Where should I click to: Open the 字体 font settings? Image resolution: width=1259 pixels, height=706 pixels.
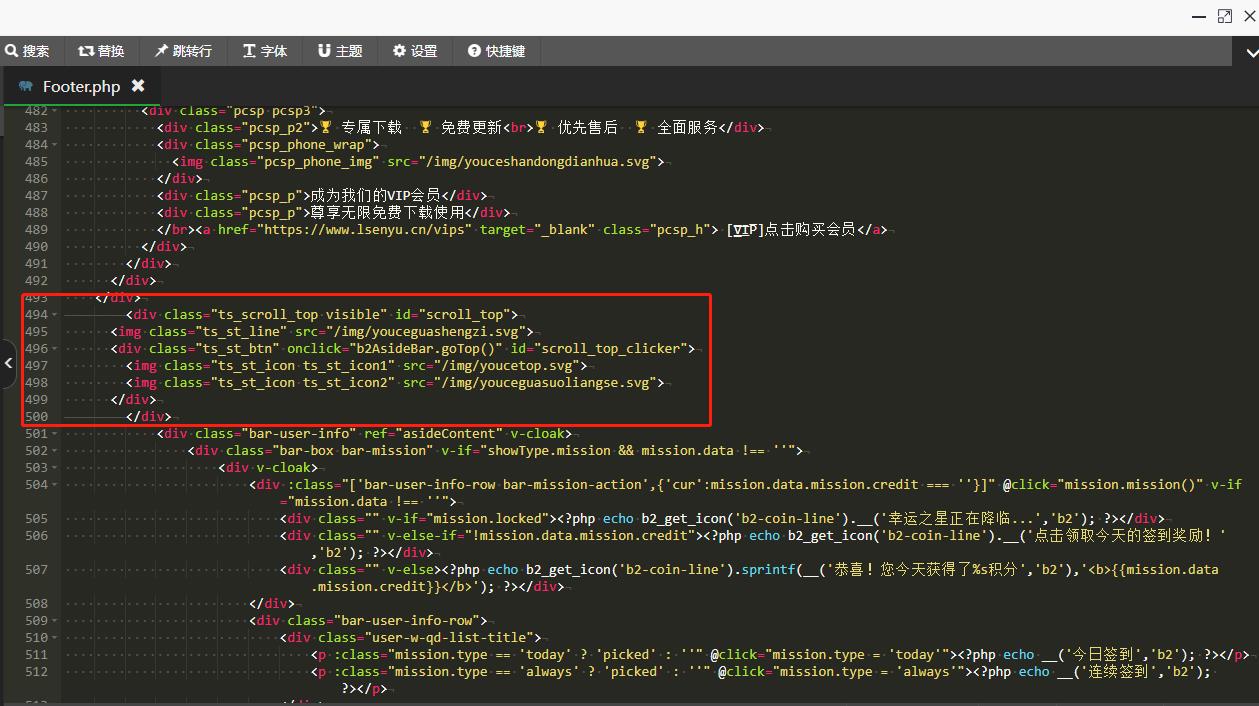coord(265,51)
